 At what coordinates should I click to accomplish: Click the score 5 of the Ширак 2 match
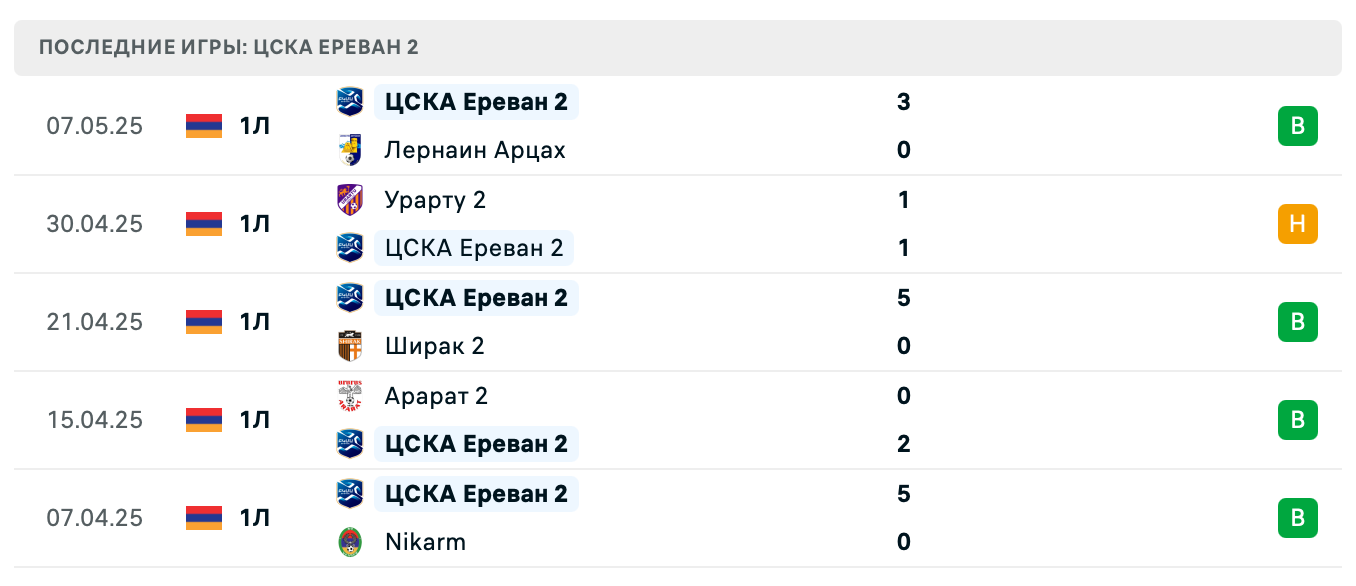[903, 297]
